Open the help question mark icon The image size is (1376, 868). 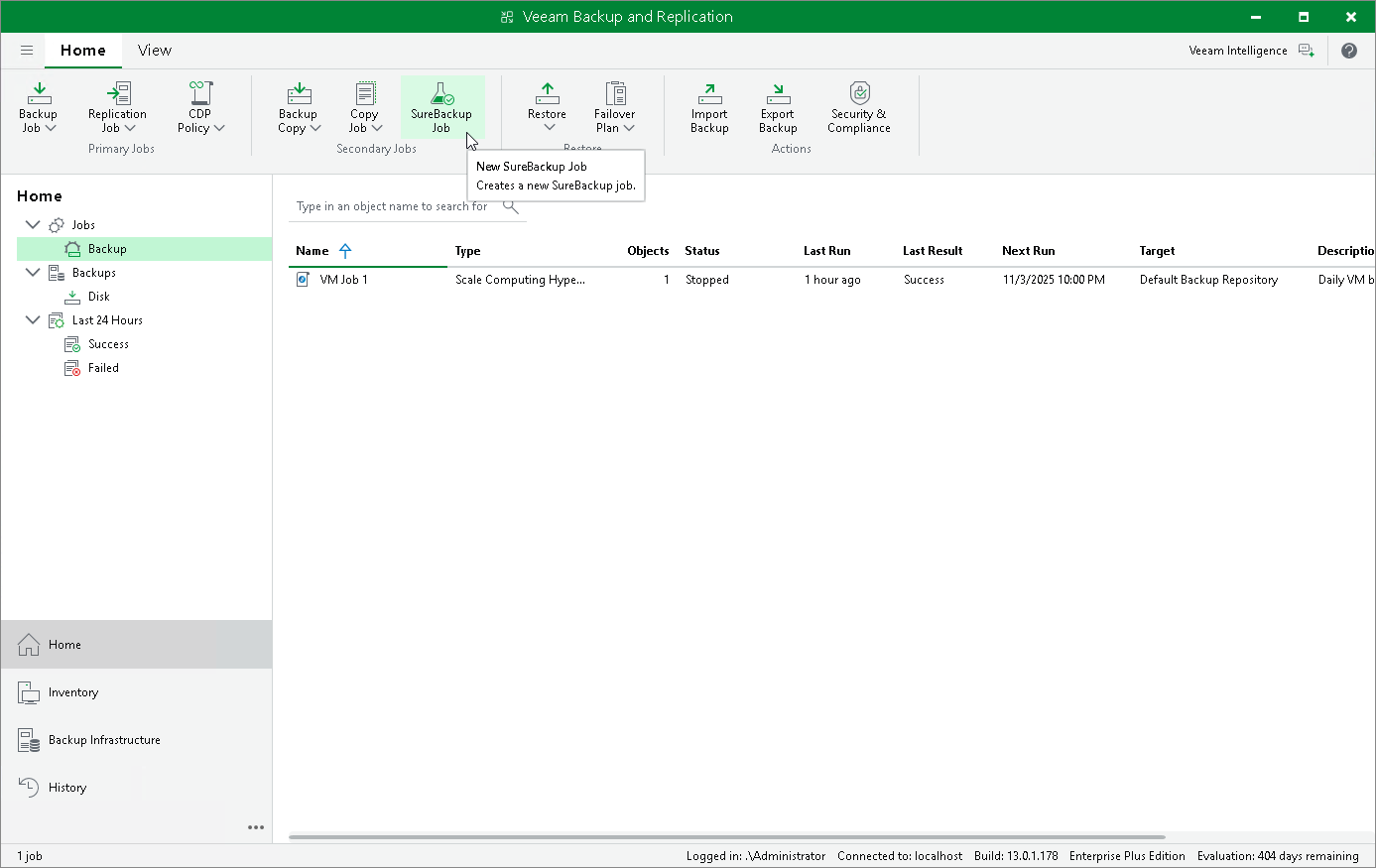point(1349,51)
